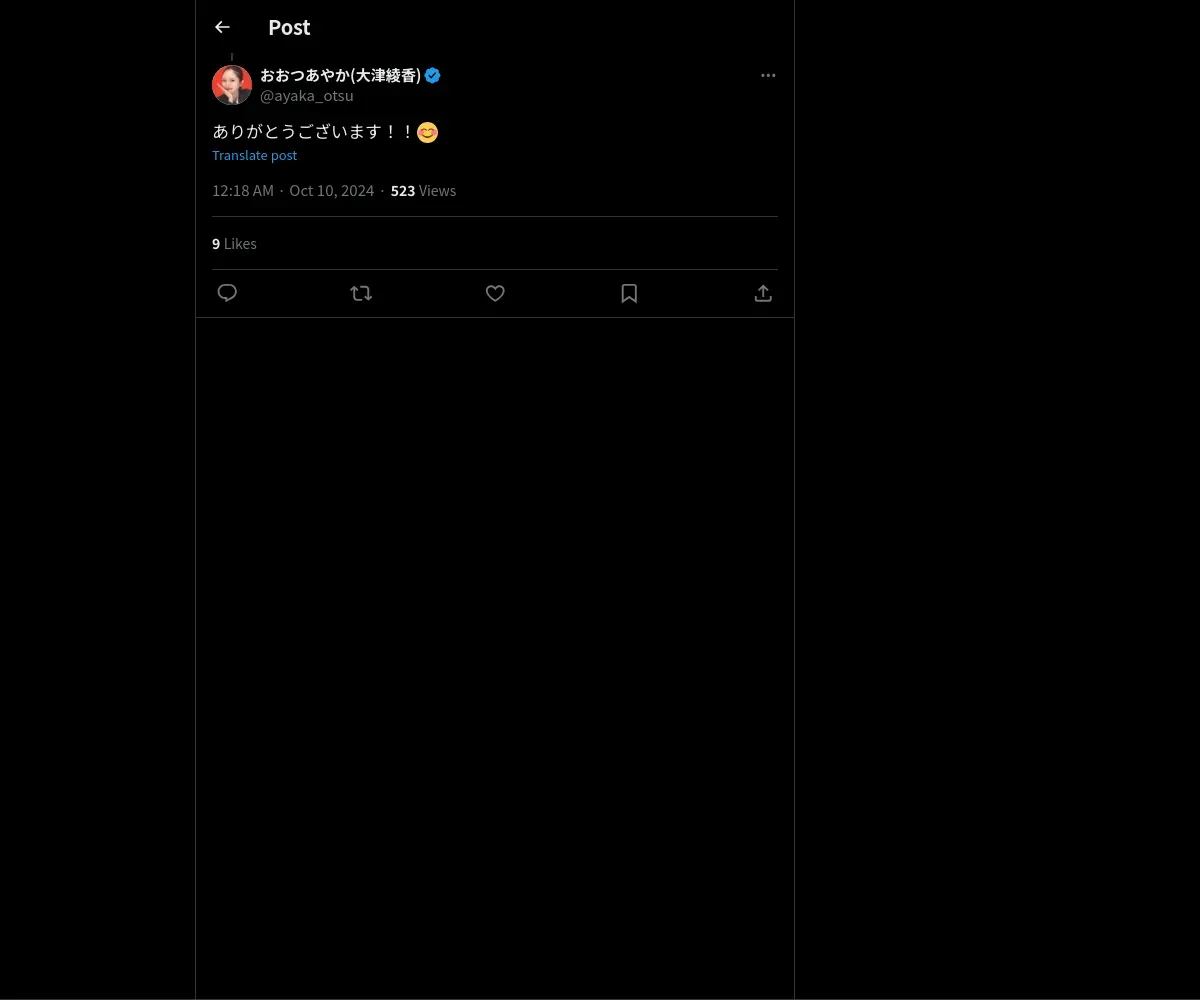The image size is (1200, 1000).
Task: Open the share post options
Action: [763, 293]
